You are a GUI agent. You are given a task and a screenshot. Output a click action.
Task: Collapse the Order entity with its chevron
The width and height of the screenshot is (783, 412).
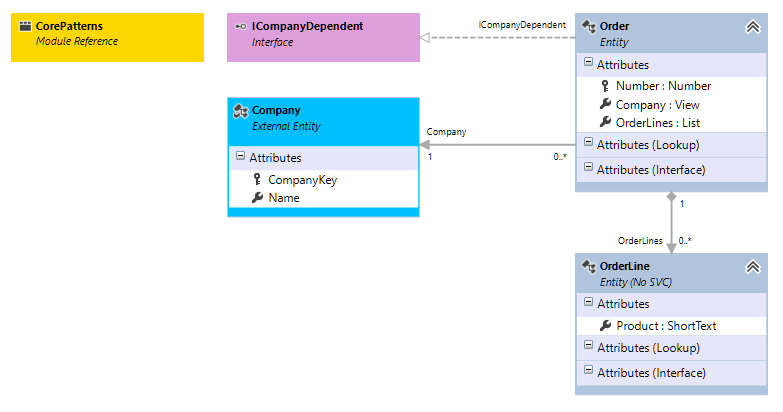(x=753, y=27)
